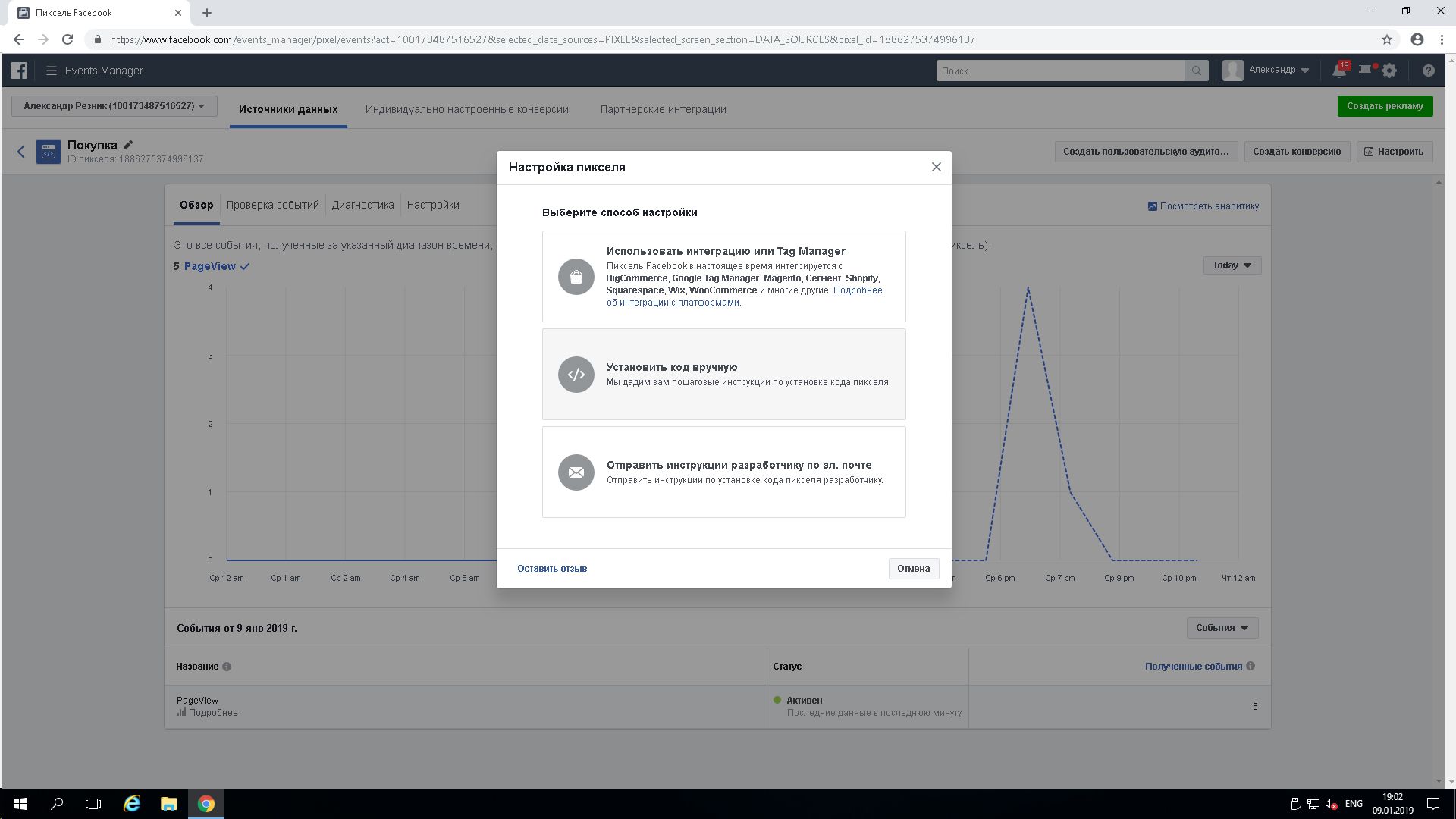Select the Обзор tab

coord(196,205)
